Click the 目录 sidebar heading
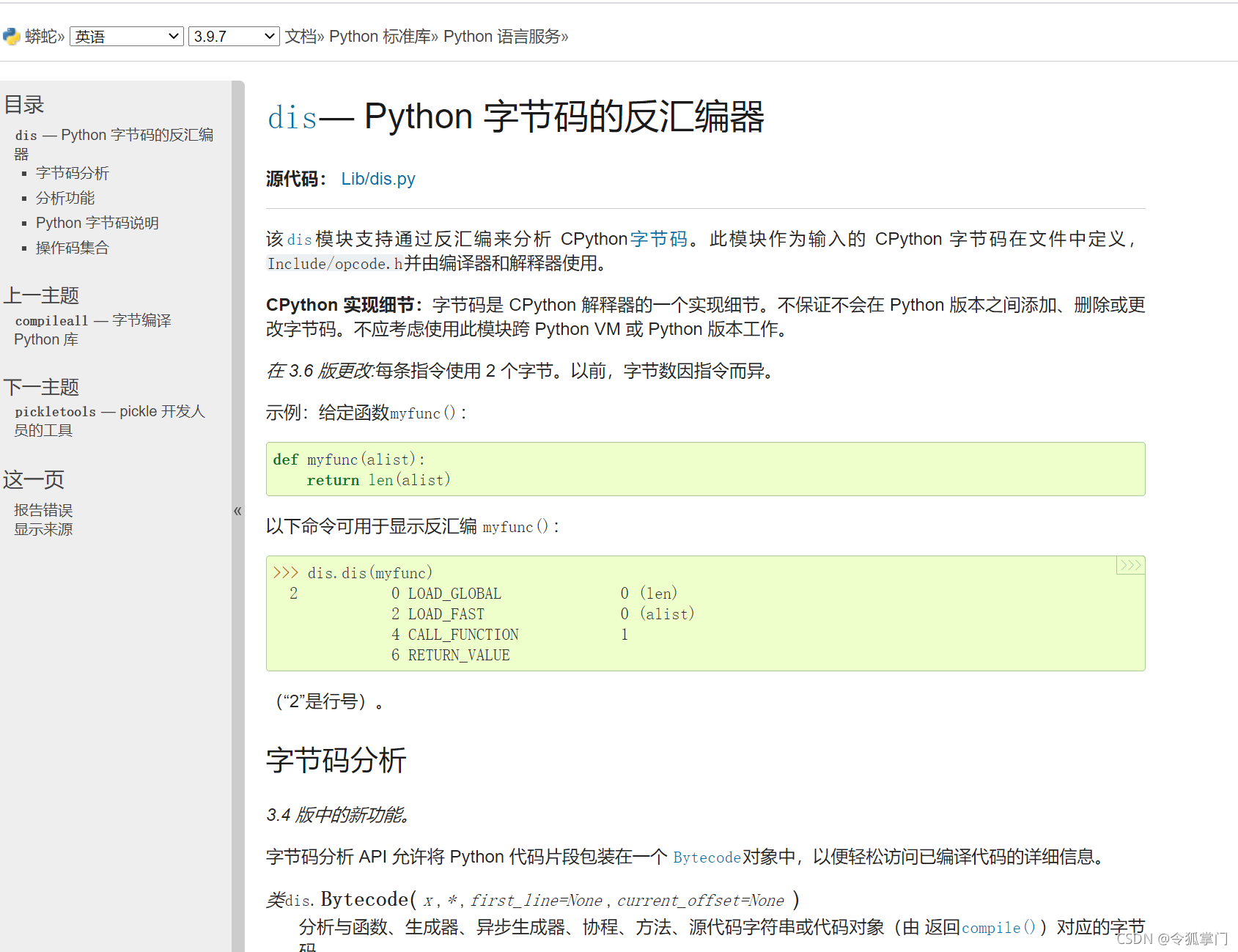The image size is (1238, 952). pos(24,105)
